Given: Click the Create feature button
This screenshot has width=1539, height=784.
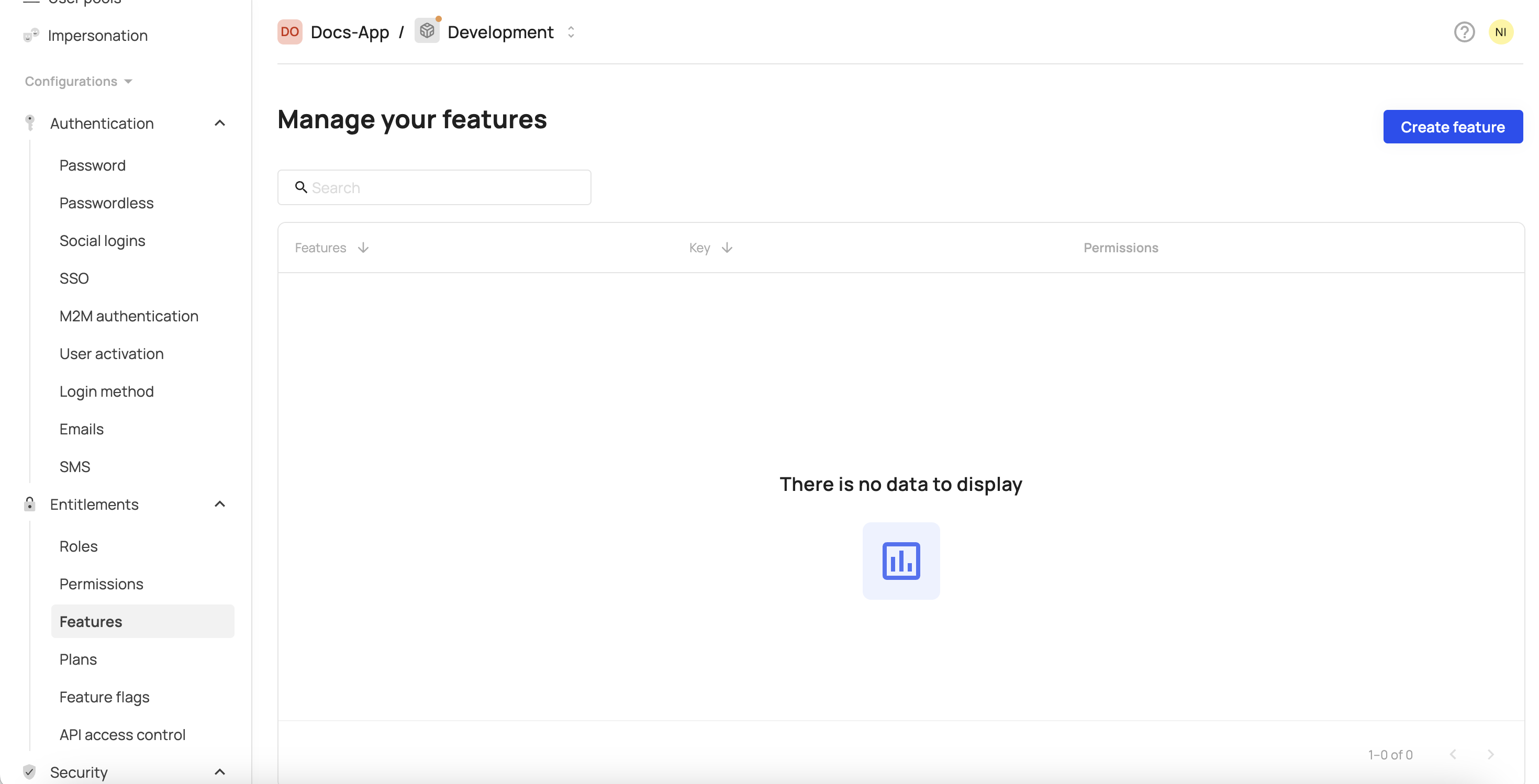Looking at the screenshot, I should pos(1453,127).
